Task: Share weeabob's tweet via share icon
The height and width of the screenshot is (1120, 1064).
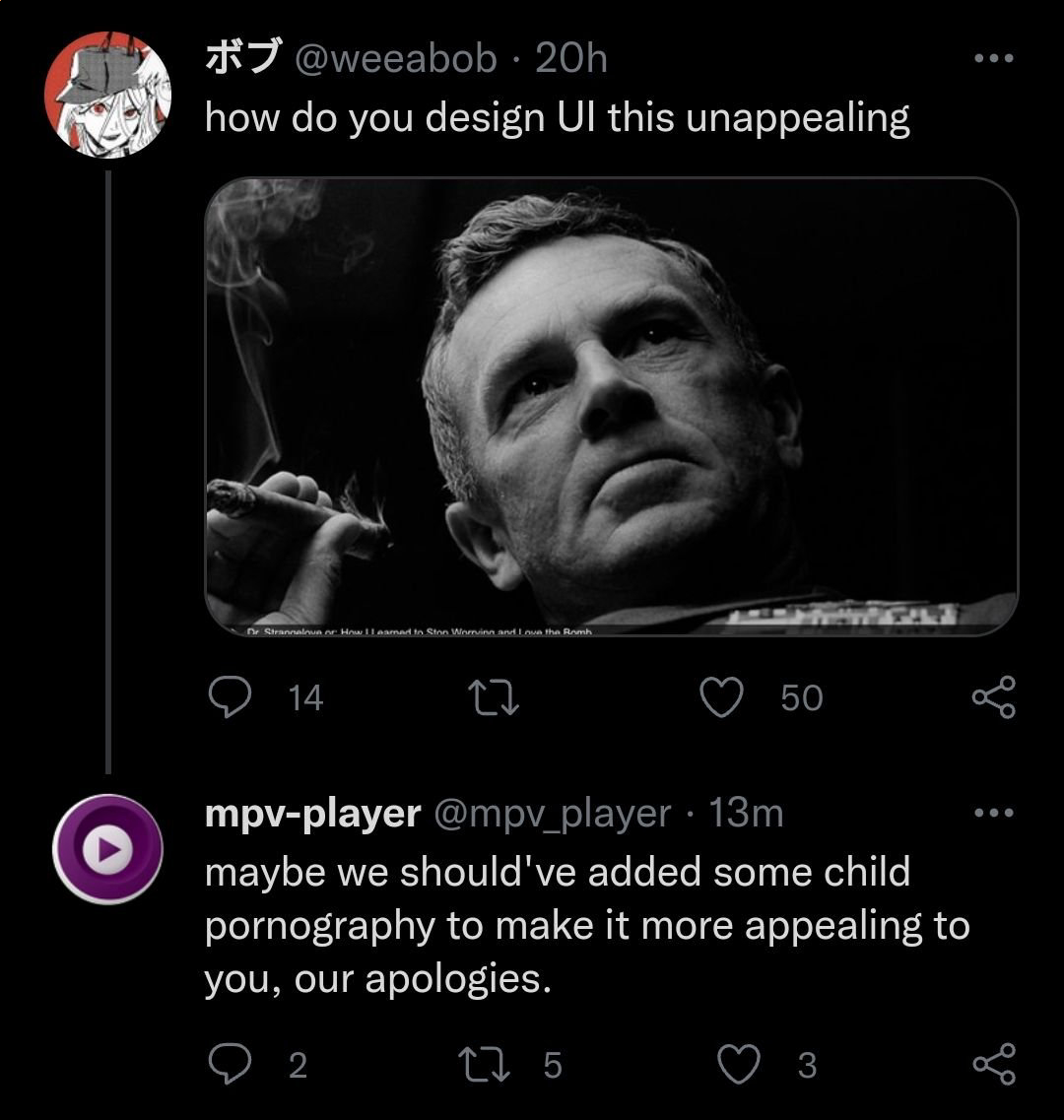Action: pyautogui.click(x=992, y=697)
